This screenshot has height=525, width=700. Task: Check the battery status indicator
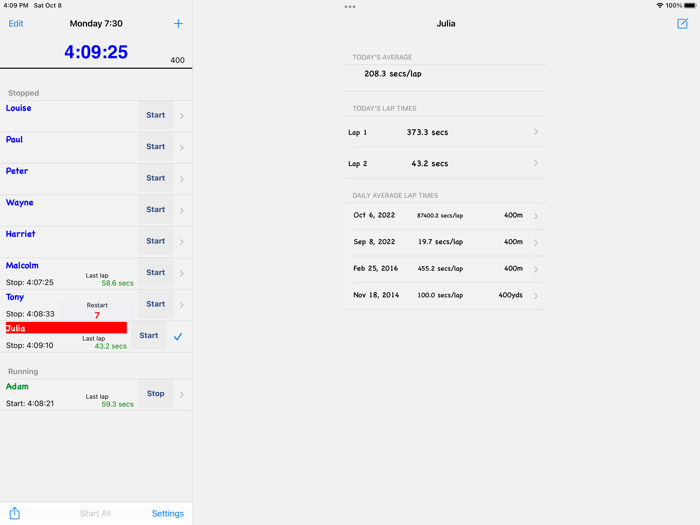pos(690,5)
